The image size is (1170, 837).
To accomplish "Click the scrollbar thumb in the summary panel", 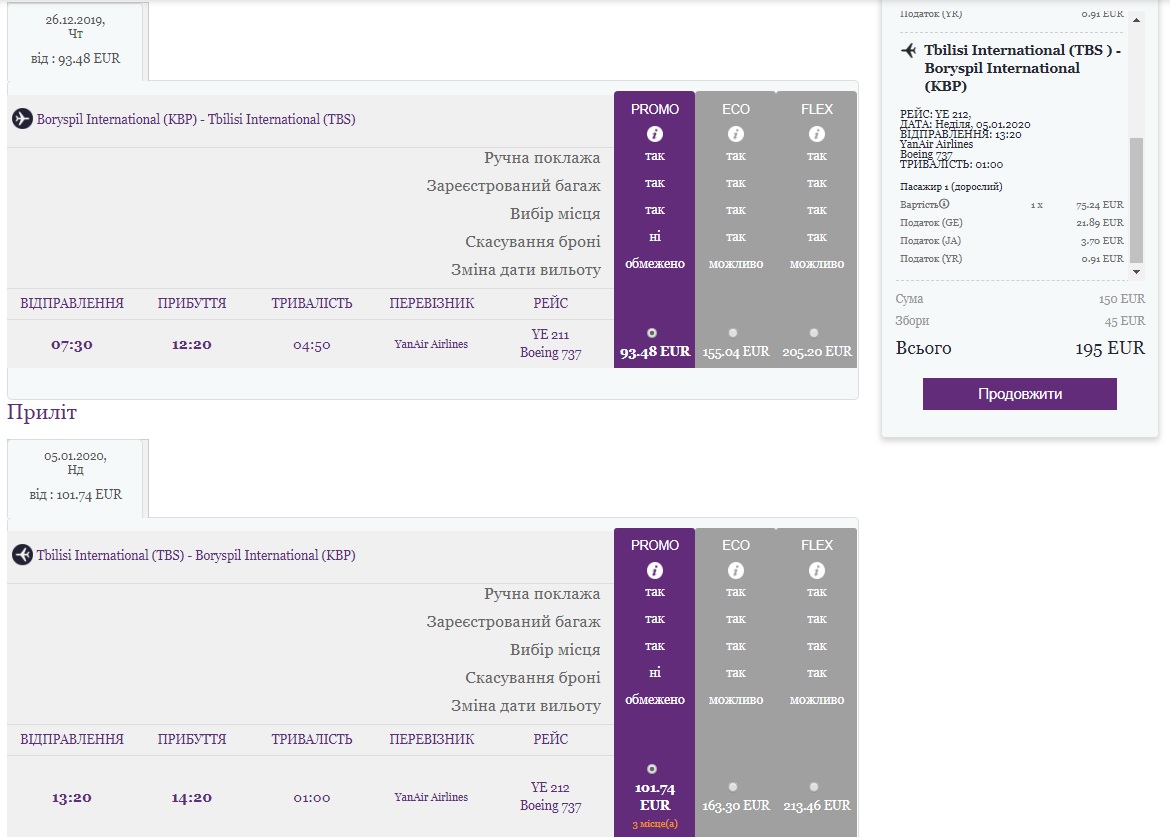I will (x=1136, y=200).
